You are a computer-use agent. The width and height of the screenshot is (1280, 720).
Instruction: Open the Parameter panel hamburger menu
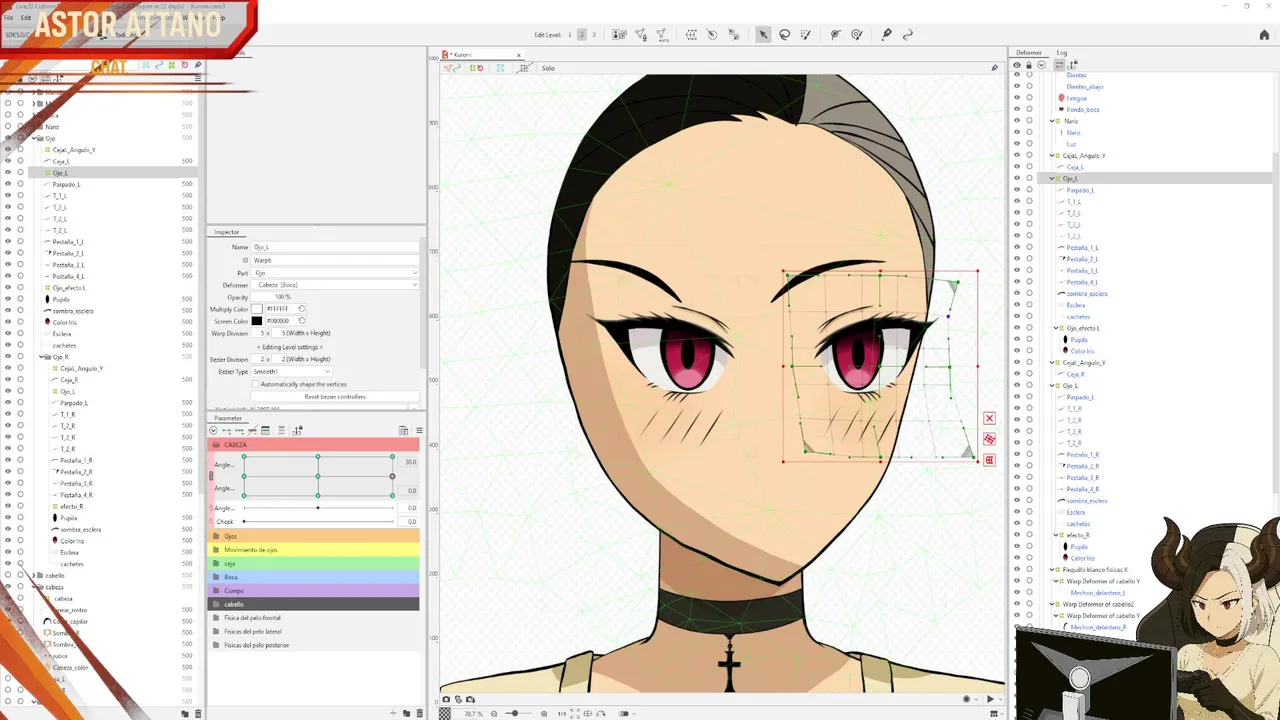coord(419,431)
